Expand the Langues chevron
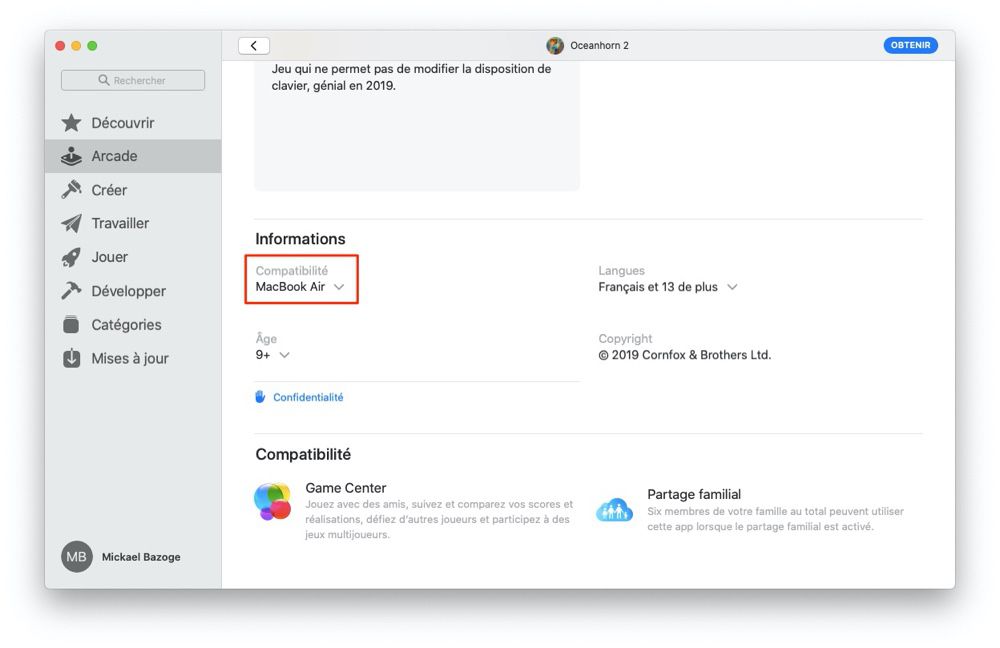This screenshot has width=1000, height=648. [x=732, y=287]
